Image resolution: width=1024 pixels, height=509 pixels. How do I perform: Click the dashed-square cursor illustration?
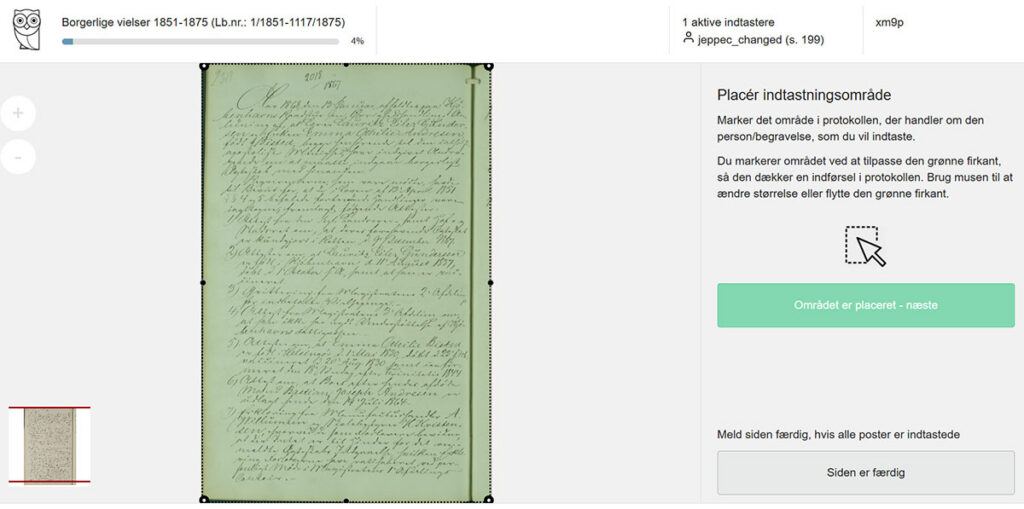coord(865,246)
